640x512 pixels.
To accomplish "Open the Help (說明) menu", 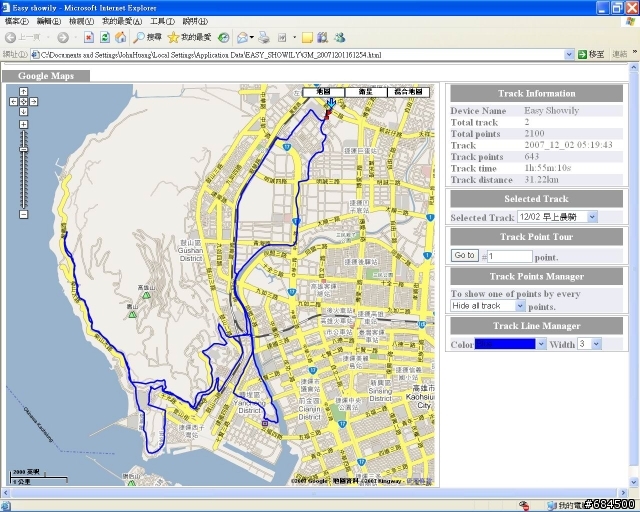I will pos(195,21).
